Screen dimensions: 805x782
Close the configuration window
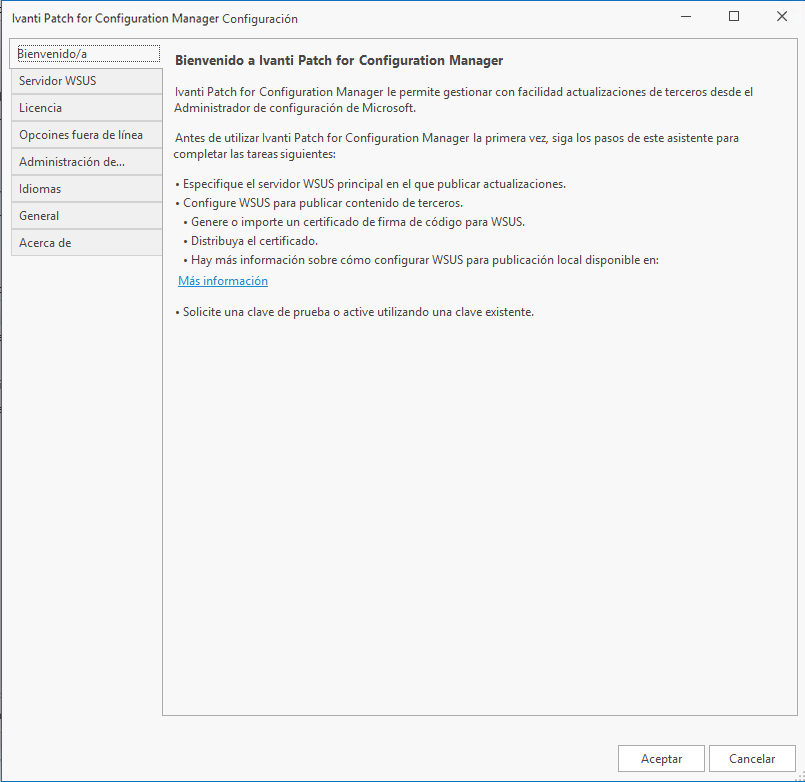[781, 16]
